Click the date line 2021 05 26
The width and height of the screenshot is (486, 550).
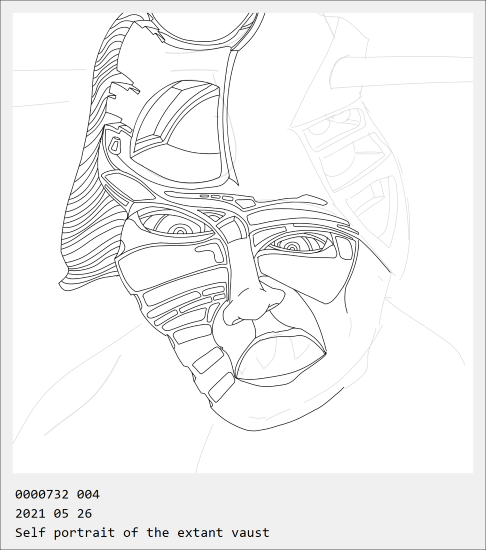click(53, 514)
